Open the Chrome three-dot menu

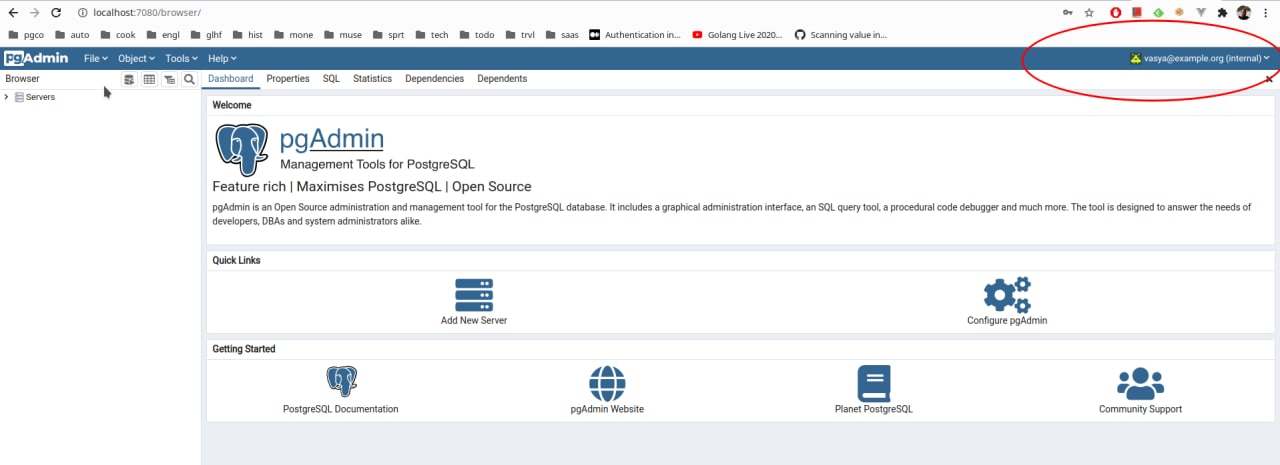1266,13
